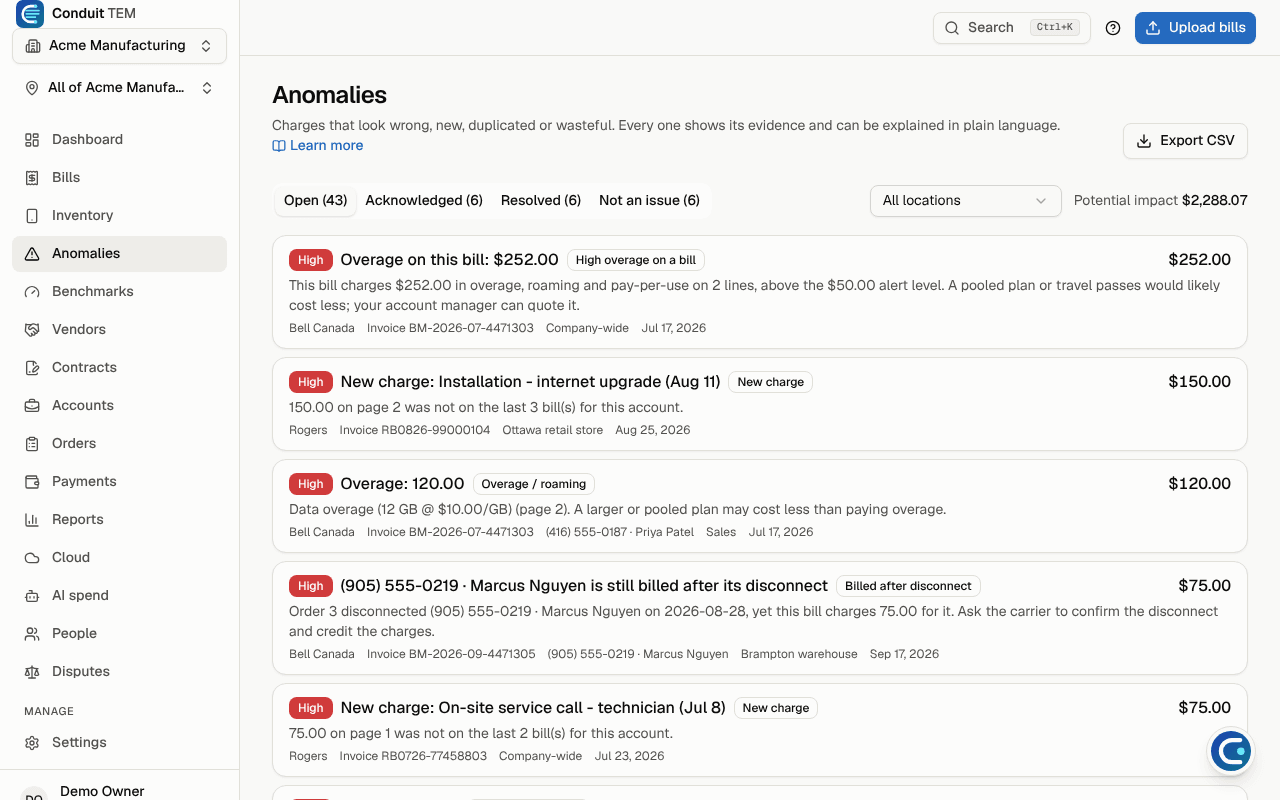
Task: Open the Inventory page
Action: point(120,216)
